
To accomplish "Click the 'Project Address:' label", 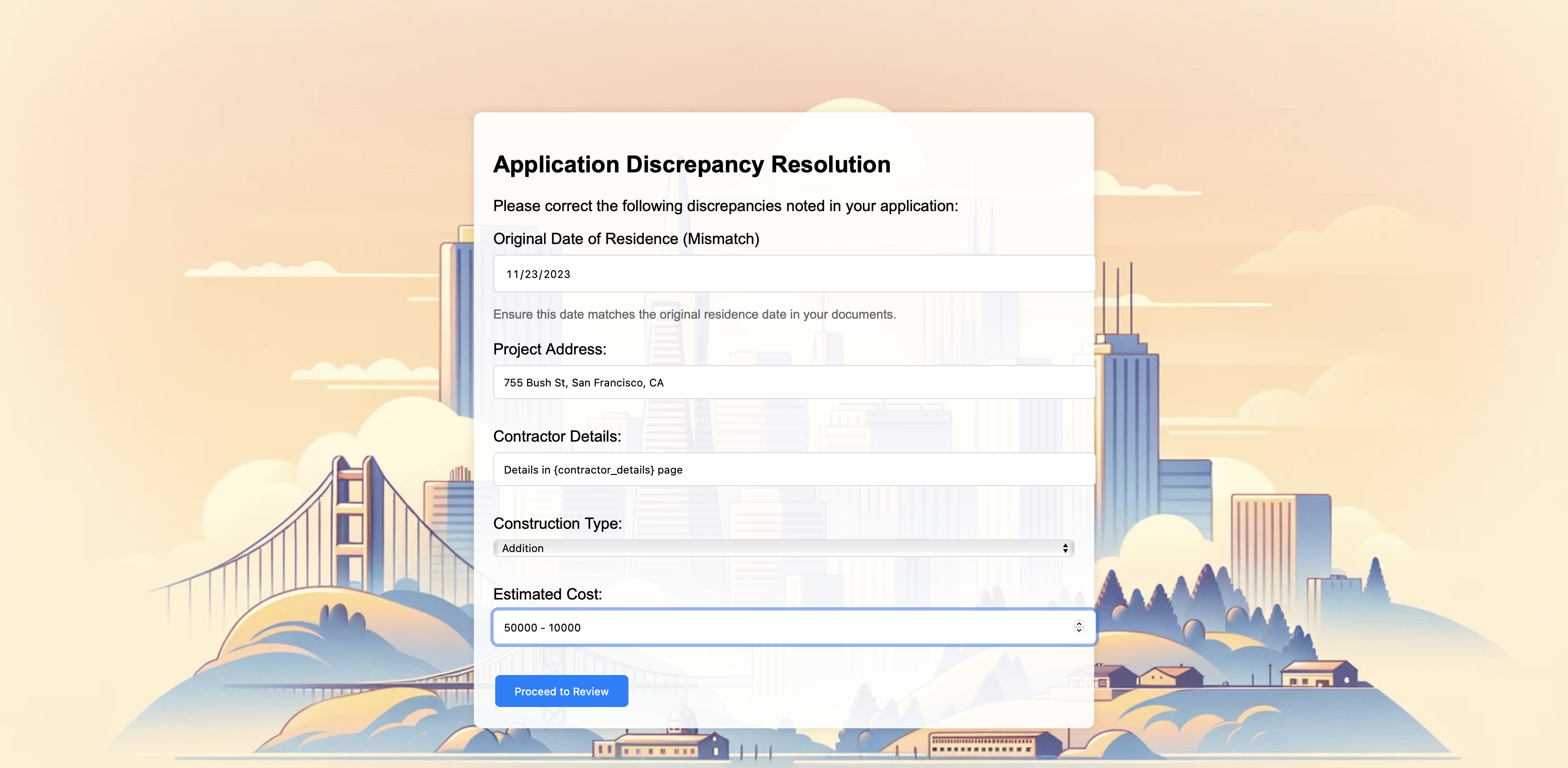I will 549,349.
